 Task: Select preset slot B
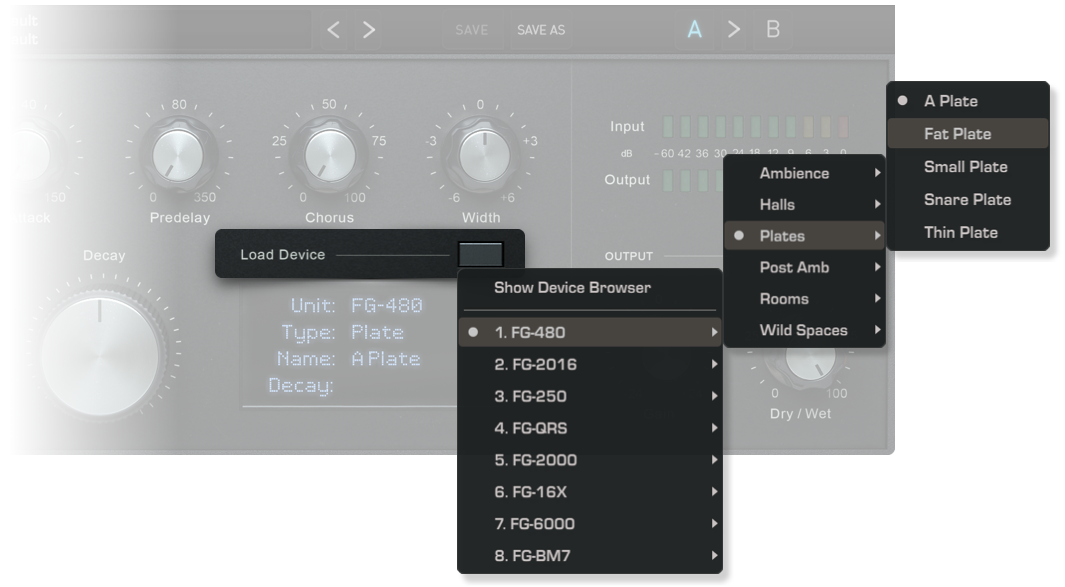773,29
